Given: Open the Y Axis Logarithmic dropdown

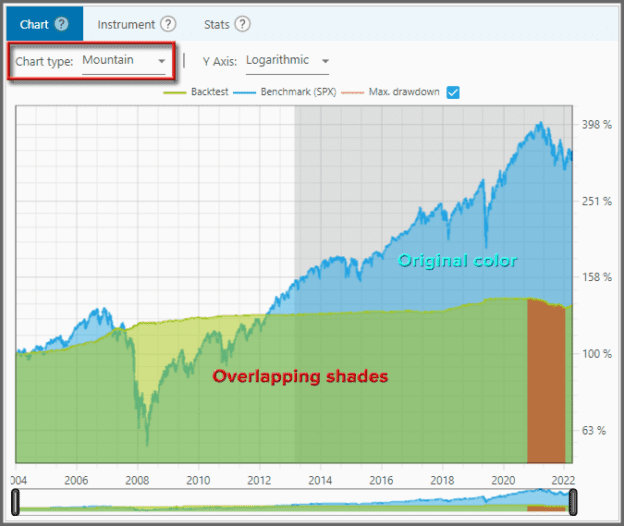Looking at the screenshot, I should coord(287,61).
